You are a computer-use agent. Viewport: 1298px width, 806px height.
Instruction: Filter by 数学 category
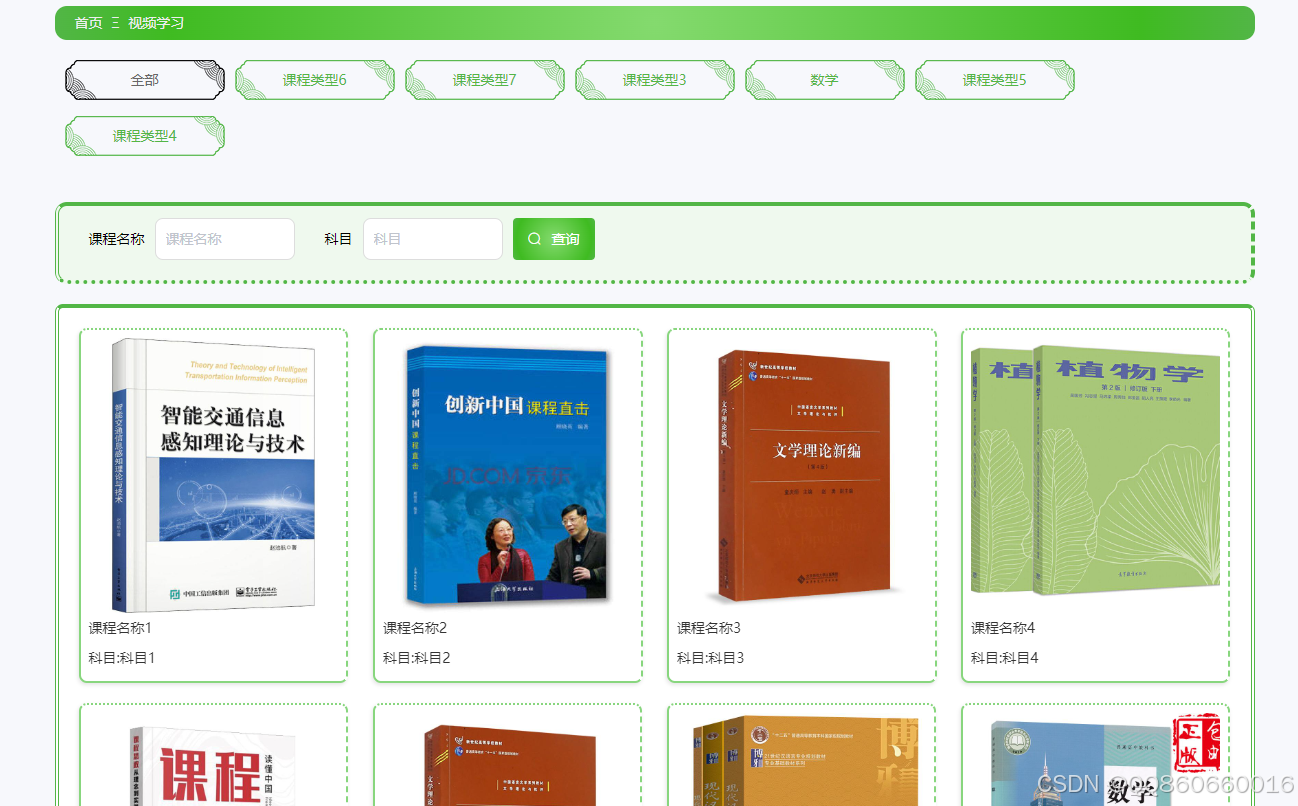tap(825, 80)
